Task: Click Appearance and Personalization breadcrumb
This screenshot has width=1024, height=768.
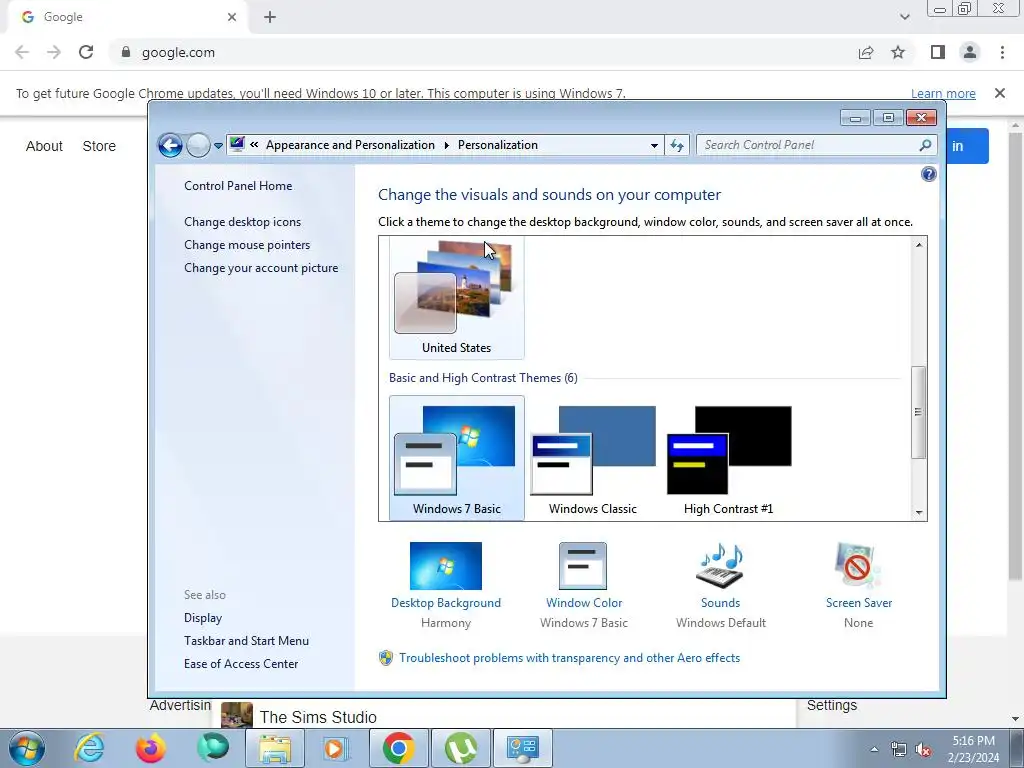Action: coord(350,145)
